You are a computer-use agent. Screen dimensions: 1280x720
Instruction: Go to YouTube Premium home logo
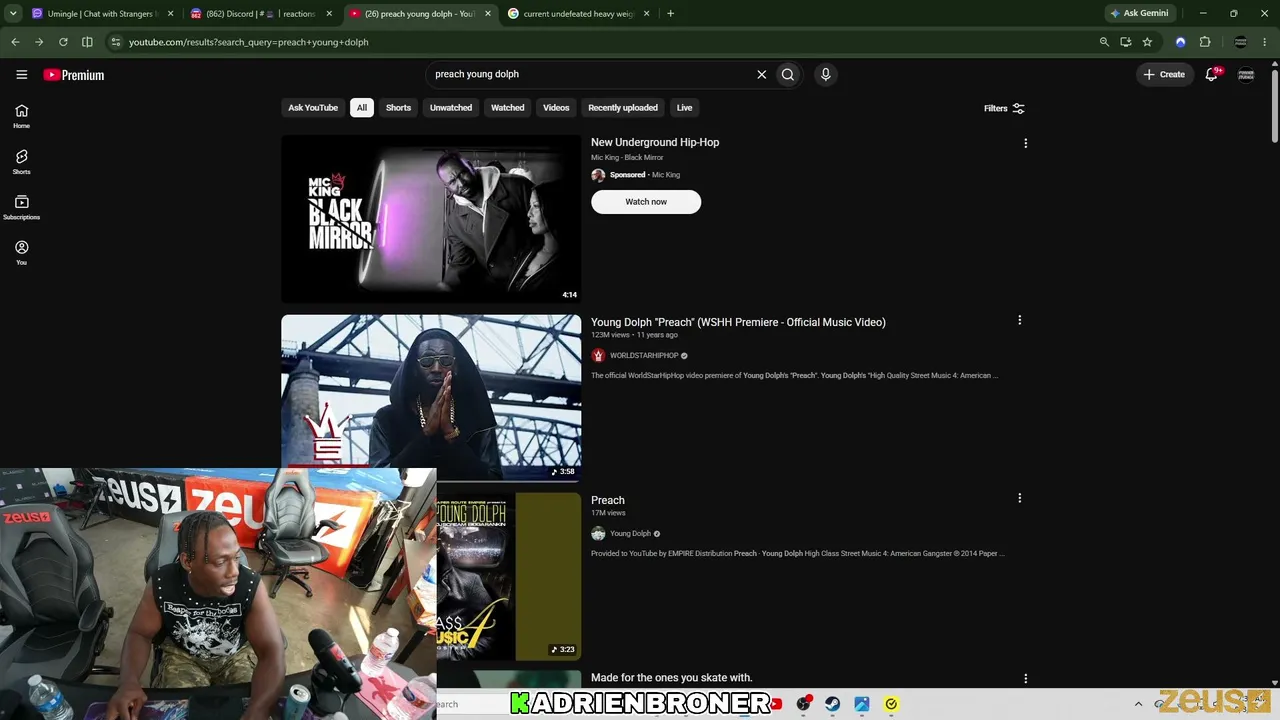74,75
